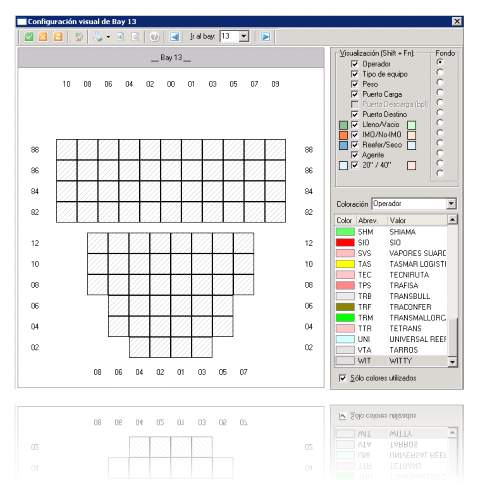Click the orange refresh icon
Screen dimensions: 478x497
(x=58, y=37)
